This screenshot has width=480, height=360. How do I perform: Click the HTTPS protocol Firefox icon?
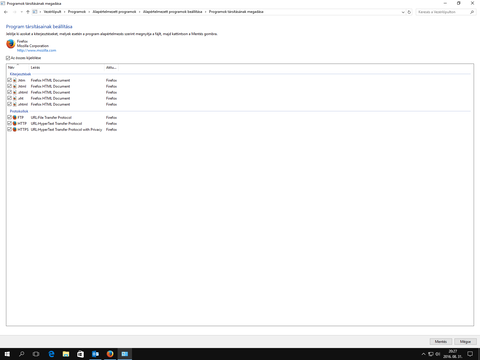[15, 129]
